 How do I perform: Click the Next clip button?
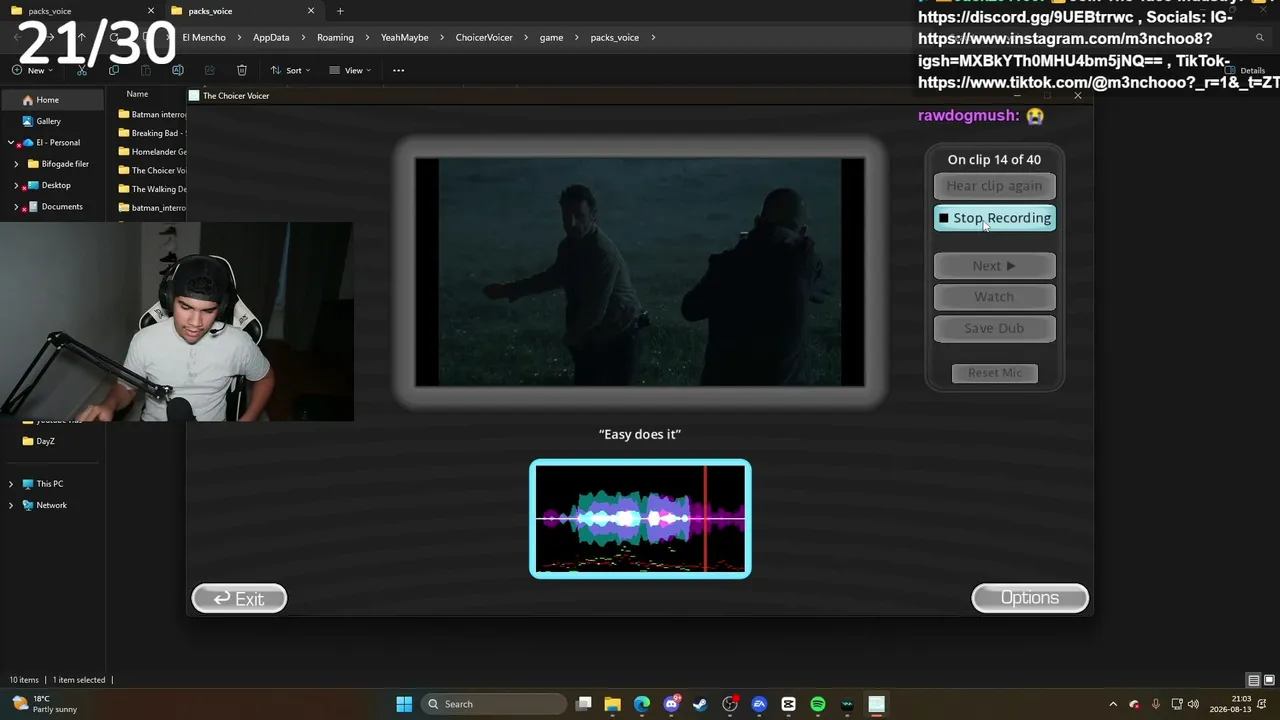994,266
